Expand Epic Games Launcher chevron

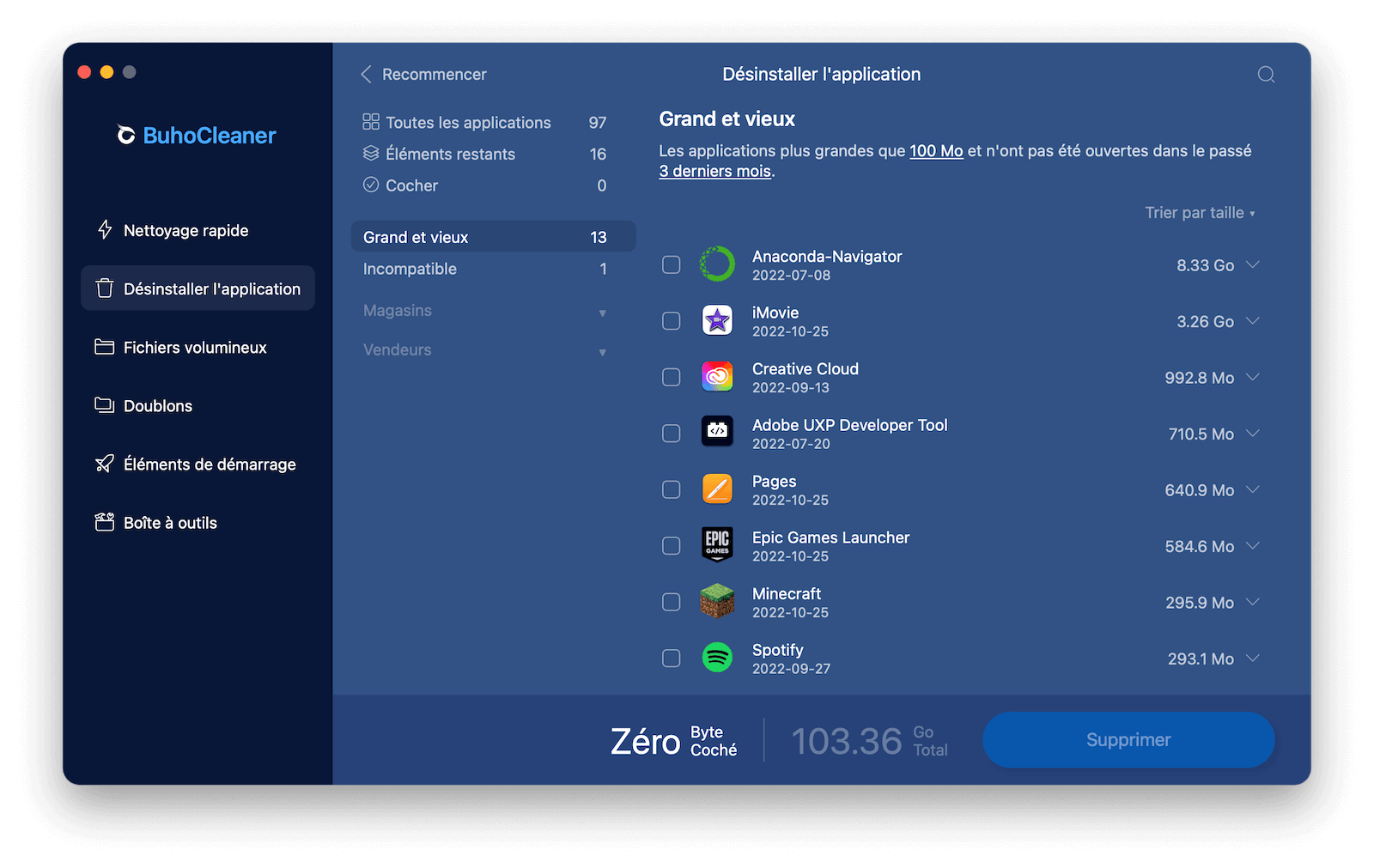[x=1253, y=546]
